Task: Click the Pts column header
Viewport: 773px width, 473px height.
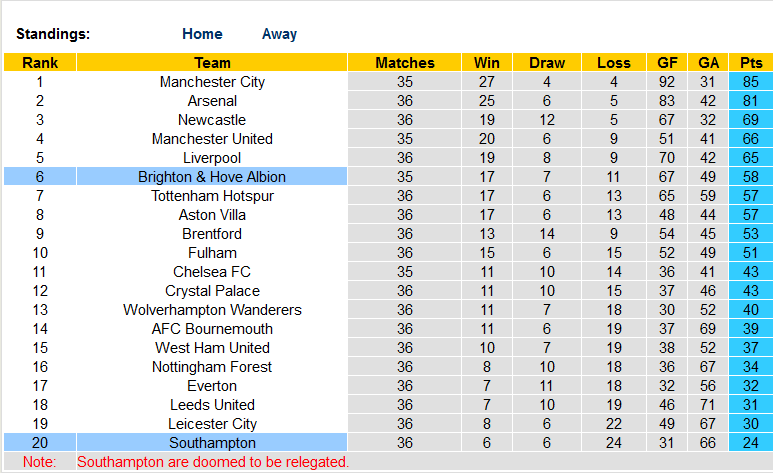Action: (x=750, y=63)
